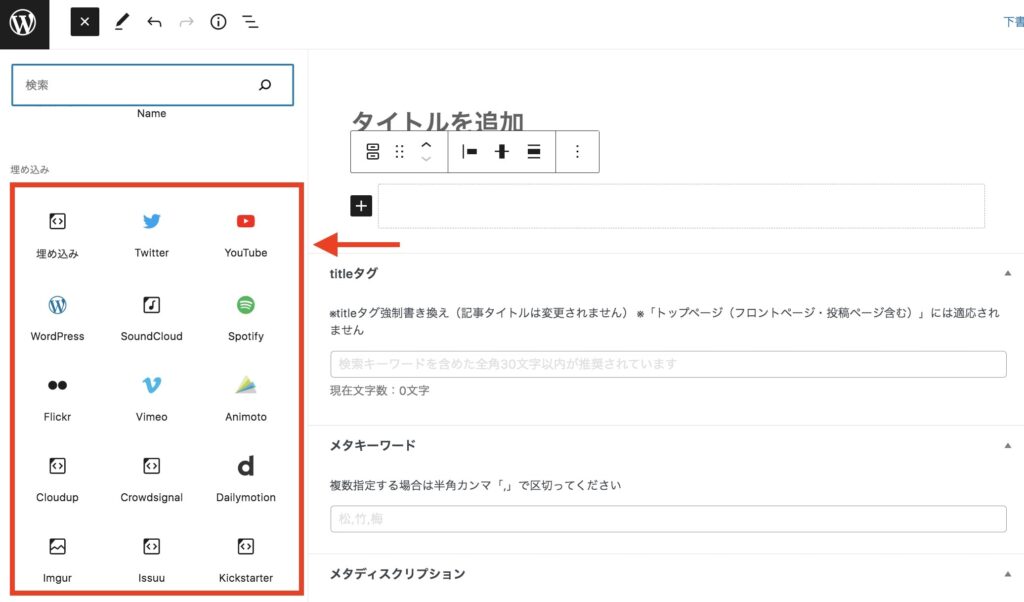The image size is (1024, 602).
Task: Redo the last undone change
Action: (186, 22)
